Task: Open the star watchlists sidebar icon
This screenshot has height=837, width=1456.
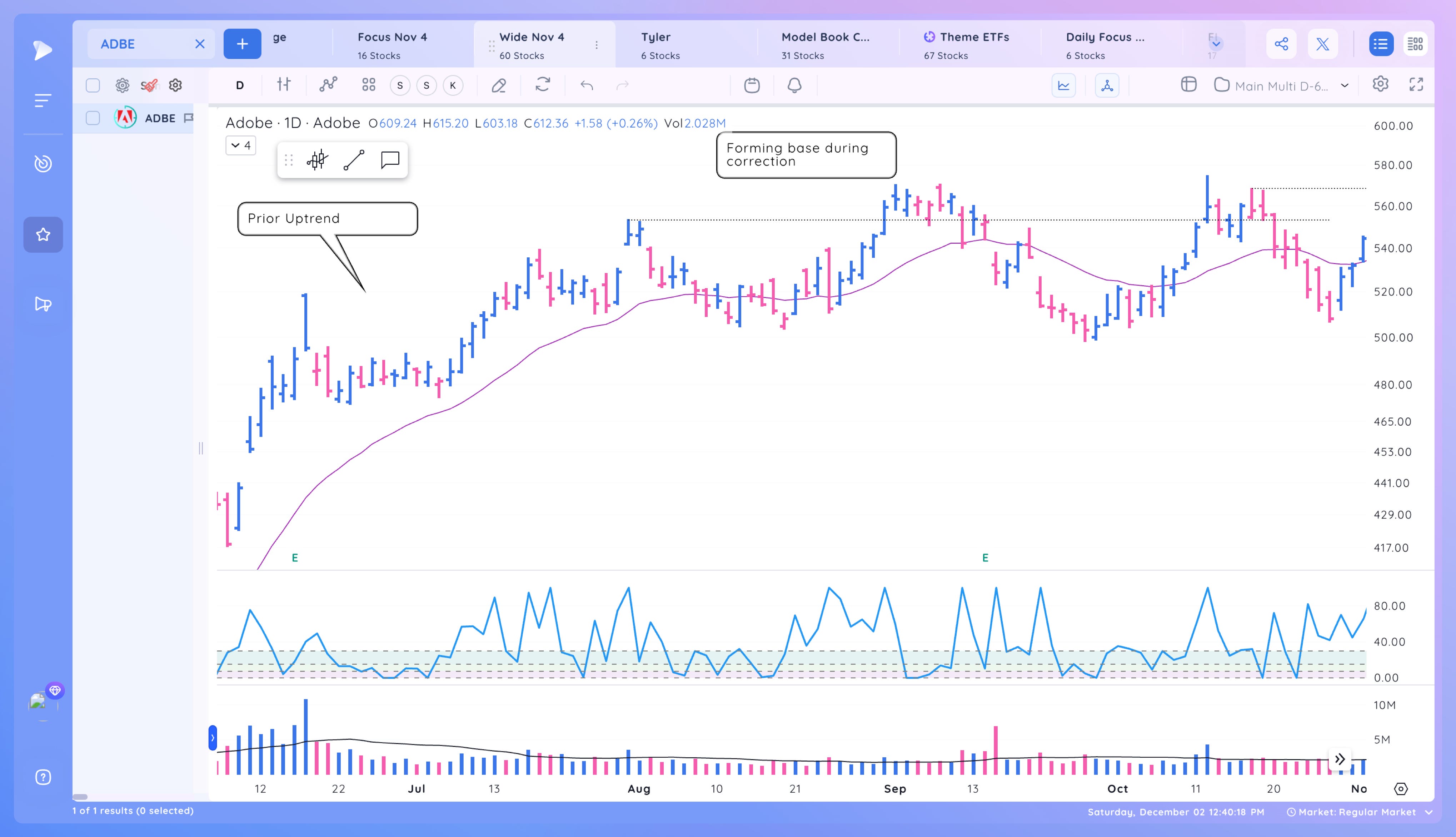Action: [x=43, y=234]
